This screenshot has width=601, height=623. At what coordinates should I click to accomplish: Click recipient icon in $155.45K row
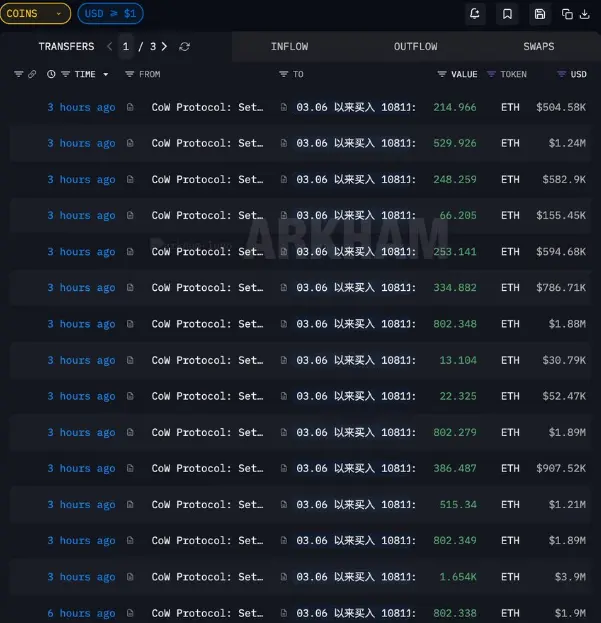284,215
